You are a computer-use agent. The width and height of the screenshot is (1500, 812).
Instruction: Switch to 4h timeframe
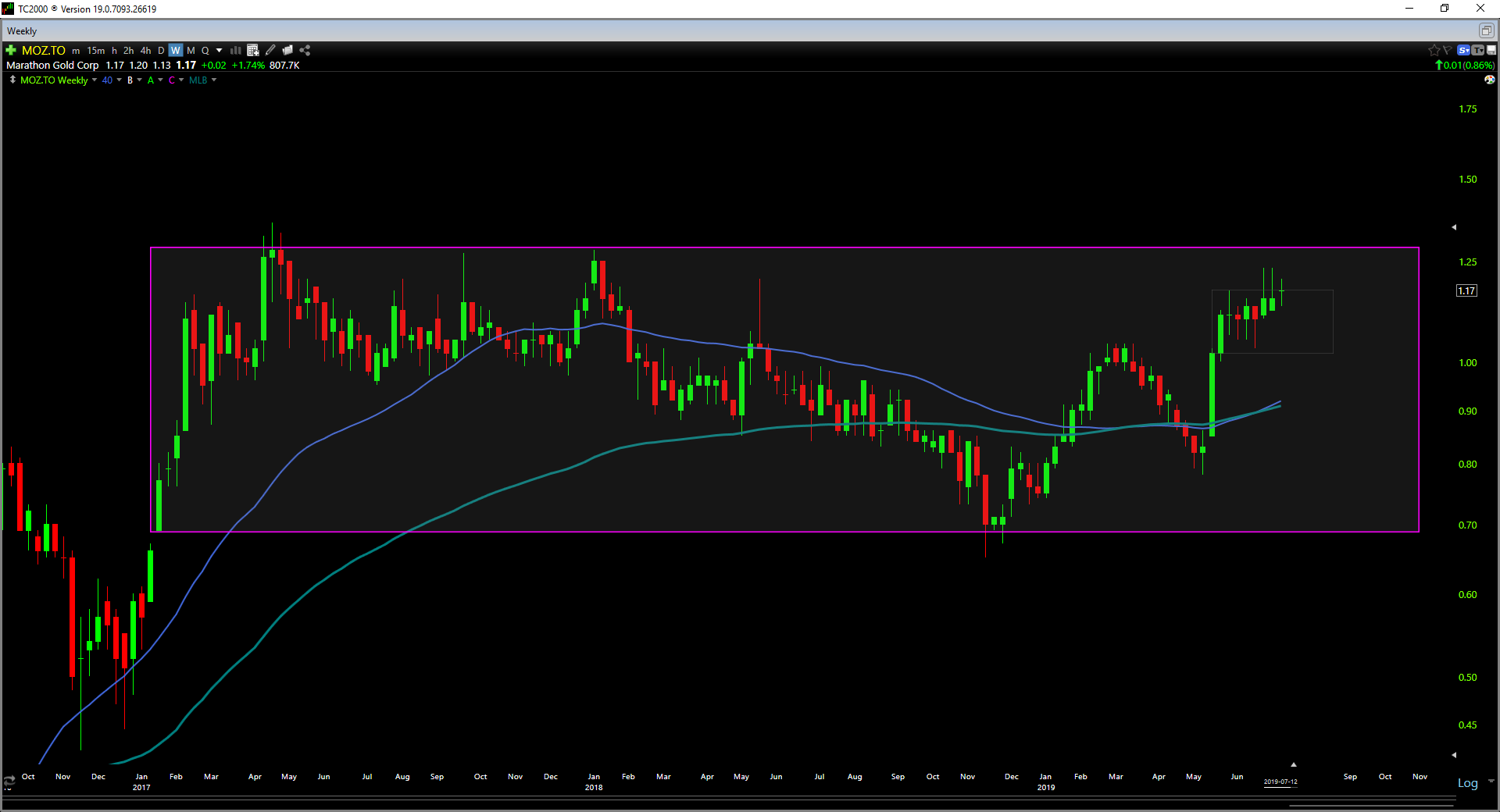click(x=145, y=51)
